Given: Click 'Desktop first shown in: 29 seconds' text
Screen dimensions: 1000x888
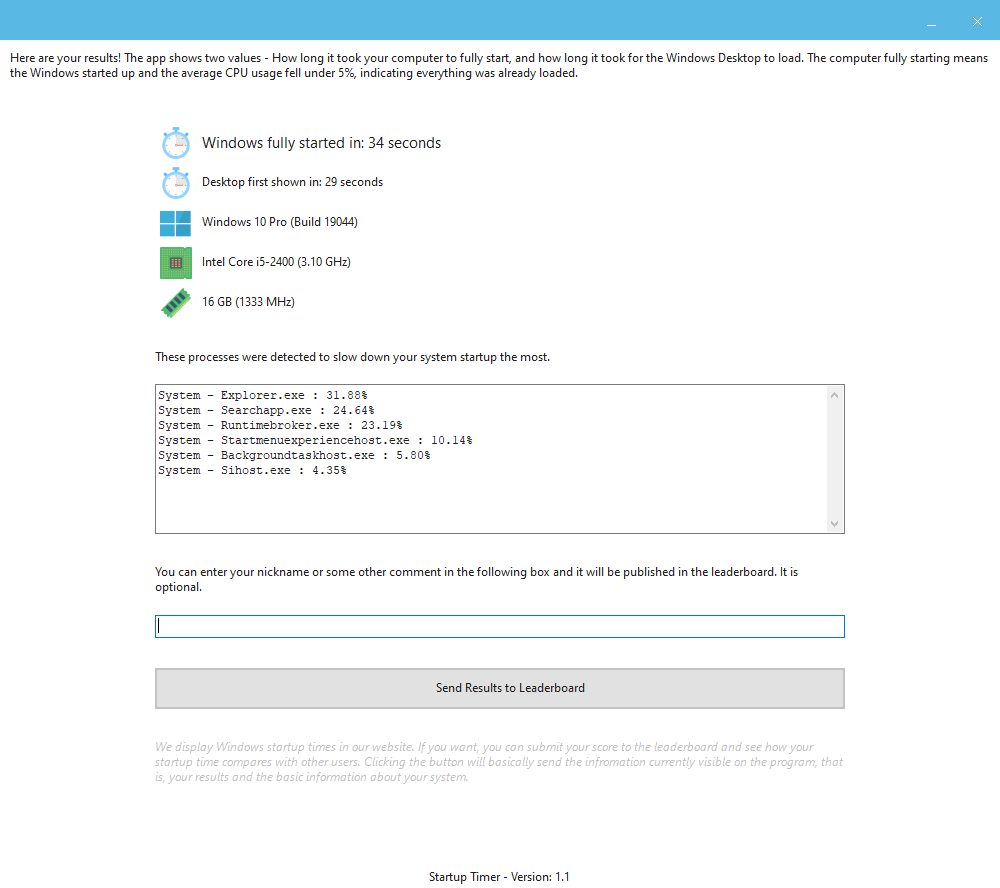Looking at the screenshot, I should coord(292,182).
